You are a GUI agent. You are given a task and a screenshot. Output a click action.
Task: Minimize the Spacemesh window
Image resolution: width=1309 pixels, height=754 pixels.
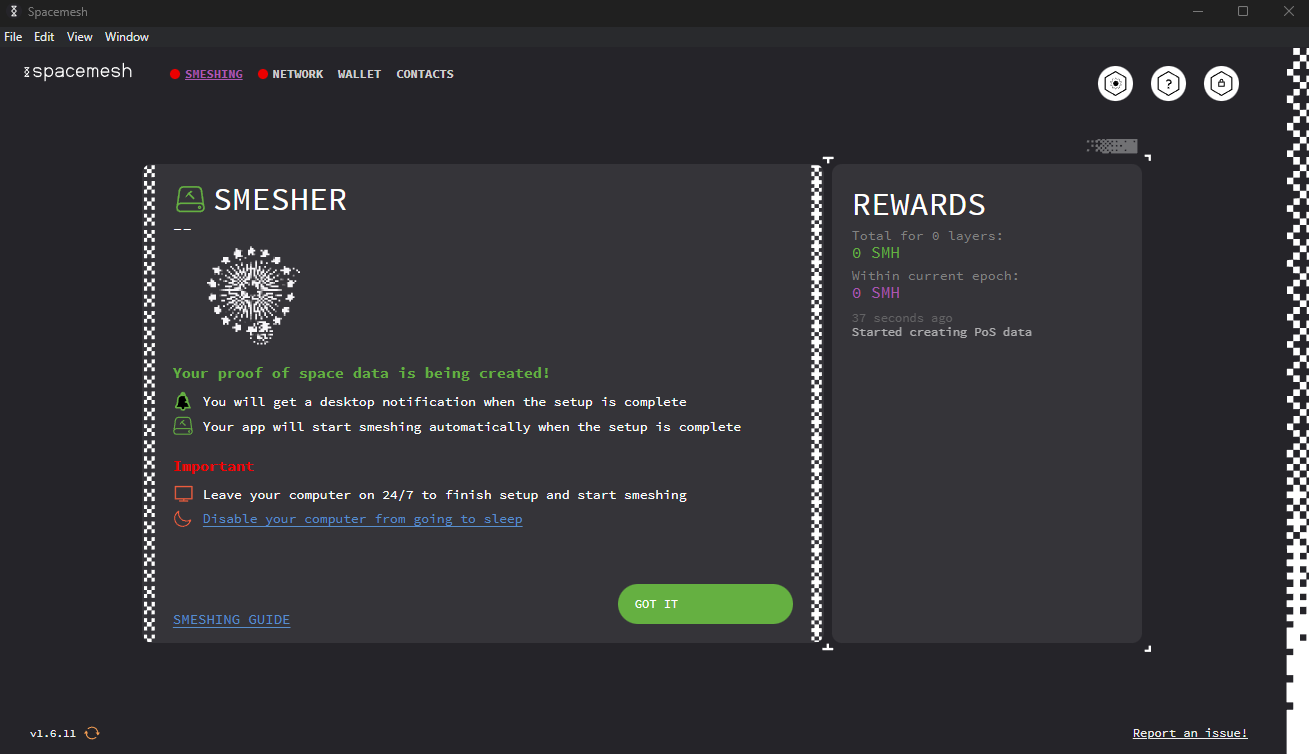[x=1199, y=11]
